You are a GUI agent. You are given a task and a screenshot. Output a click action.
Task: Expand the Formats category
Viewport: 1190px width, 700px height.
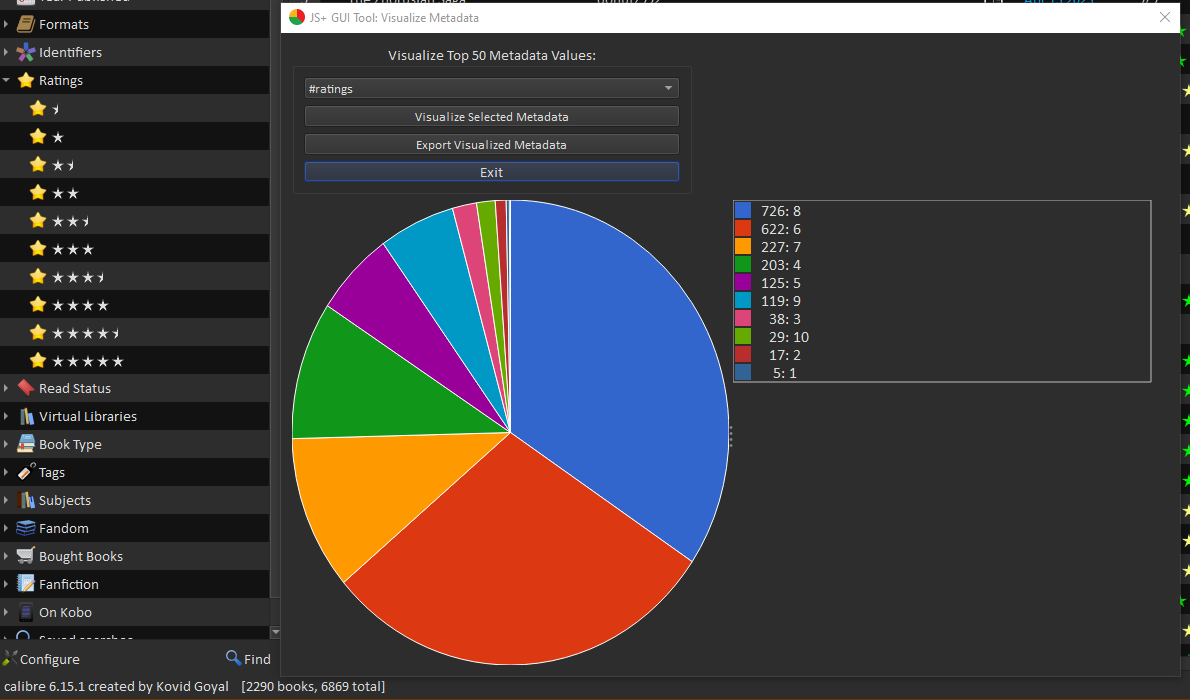[6, 24]
